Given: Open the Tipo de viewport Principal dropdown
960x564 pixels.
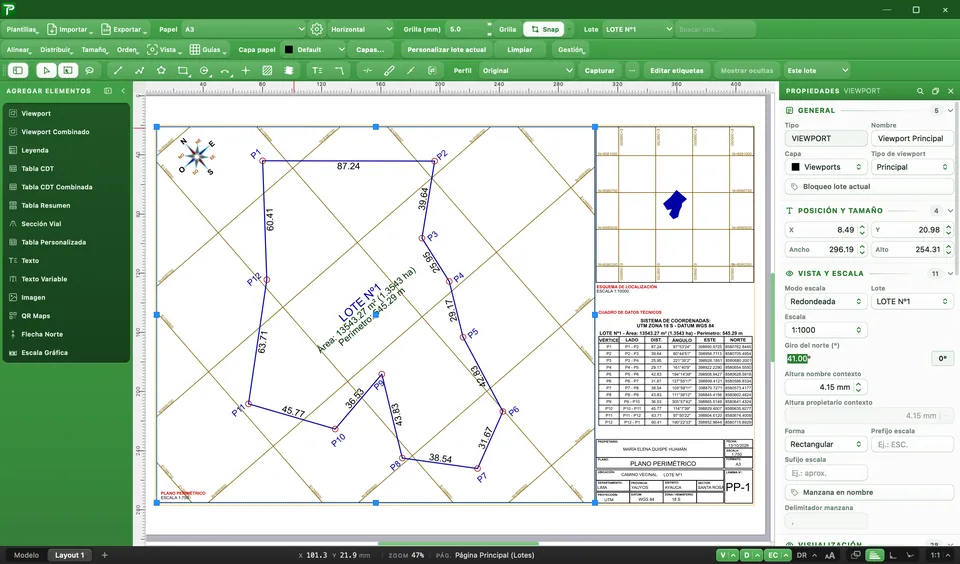Looking at the screenshot, I should (x=912, y=167).
